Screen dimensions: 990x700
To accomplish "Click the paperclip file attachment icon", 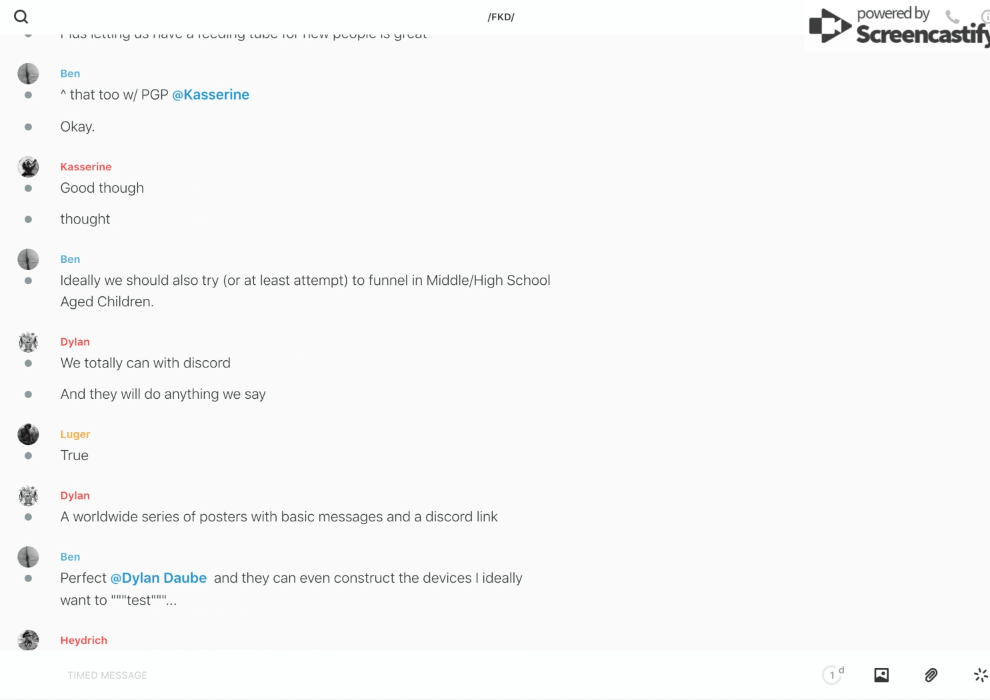I will click(931, 675).
